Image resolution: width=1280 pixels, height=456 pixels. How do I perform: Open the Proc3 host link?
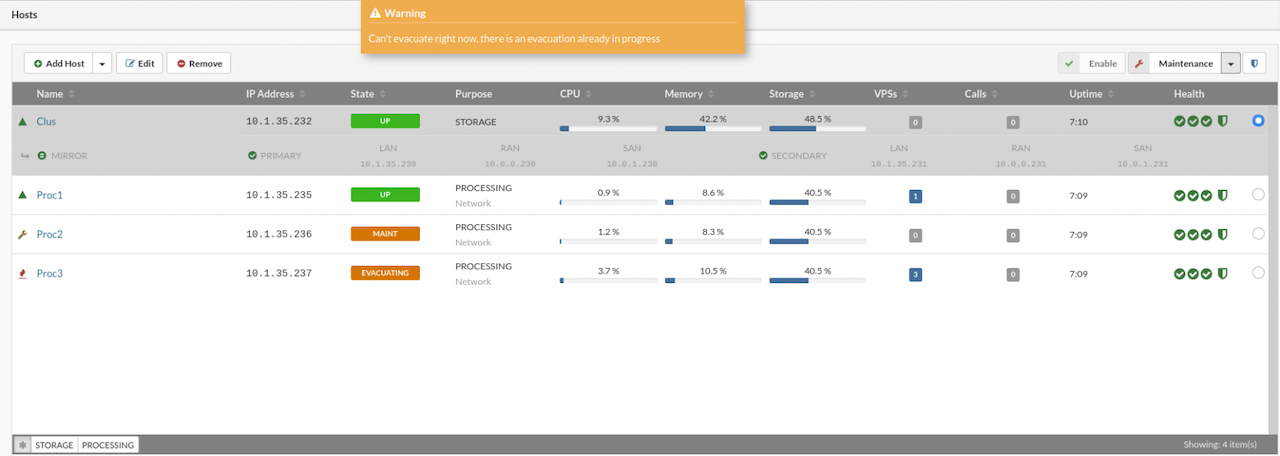click(x=50, y=273)
